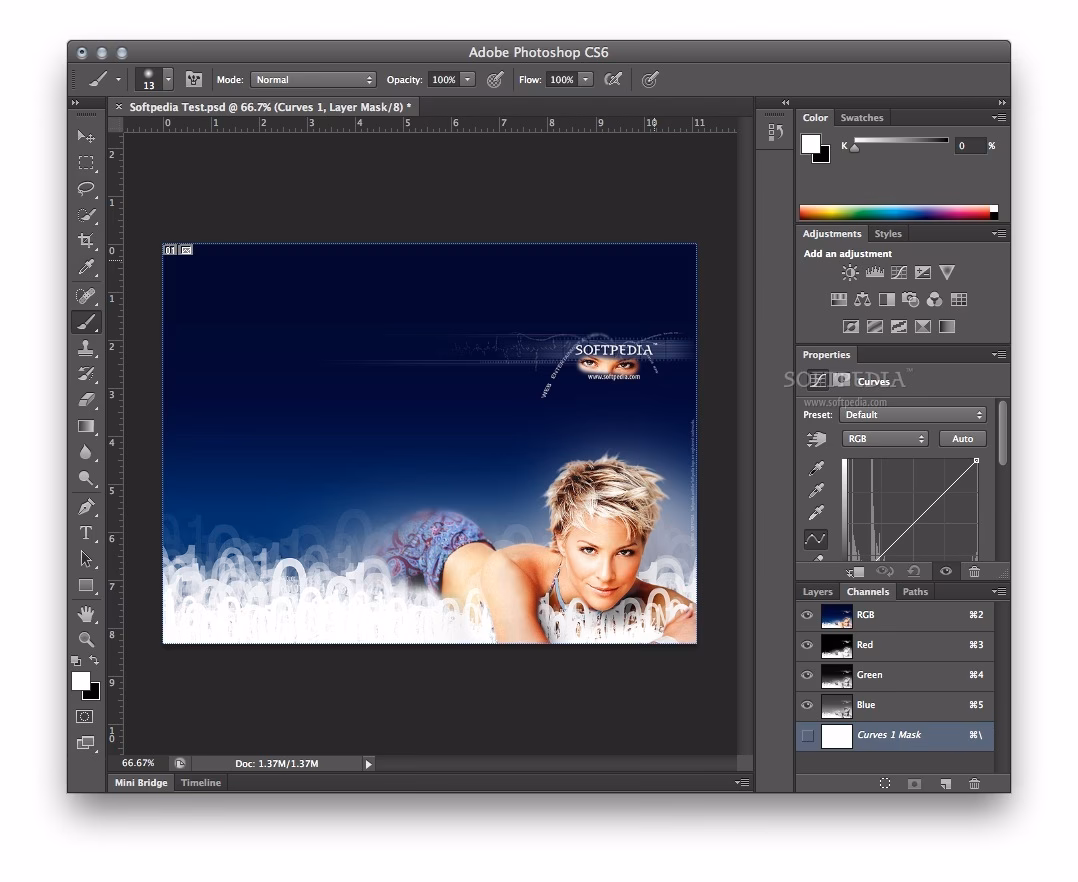Click the airbrush toggle in options bar
The width and height of the screenshot is (1078, 882).
pos(650,80)
